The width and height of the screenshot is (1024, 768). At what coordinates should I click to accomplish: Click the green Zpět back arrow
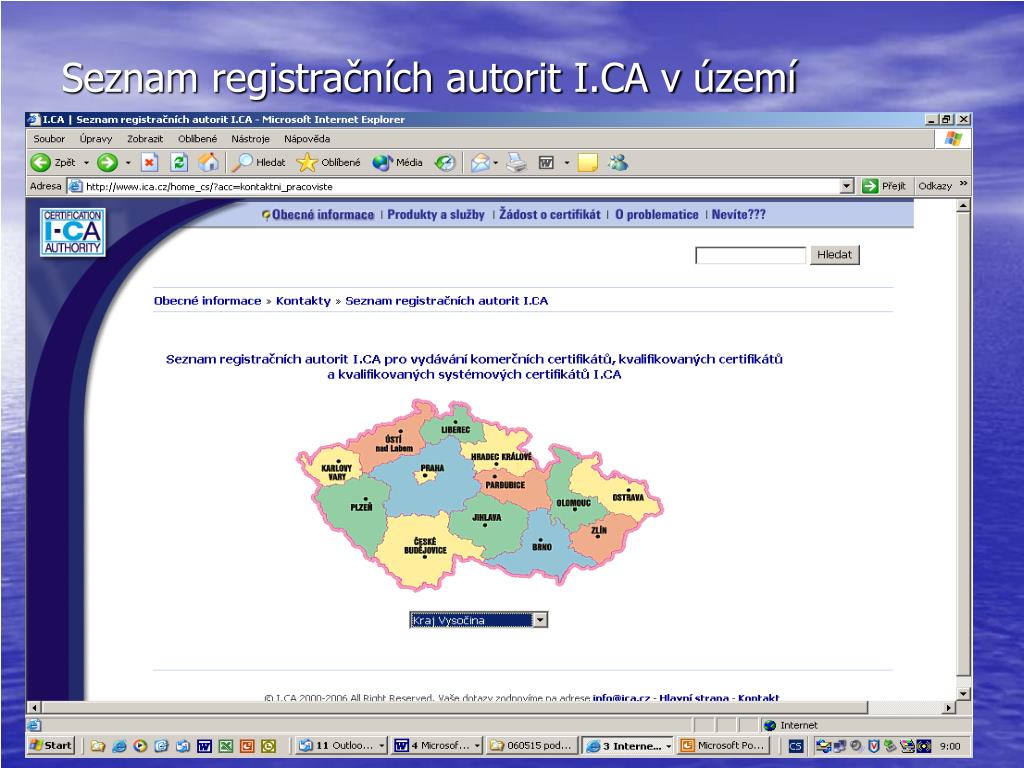(x=40, y=163)
